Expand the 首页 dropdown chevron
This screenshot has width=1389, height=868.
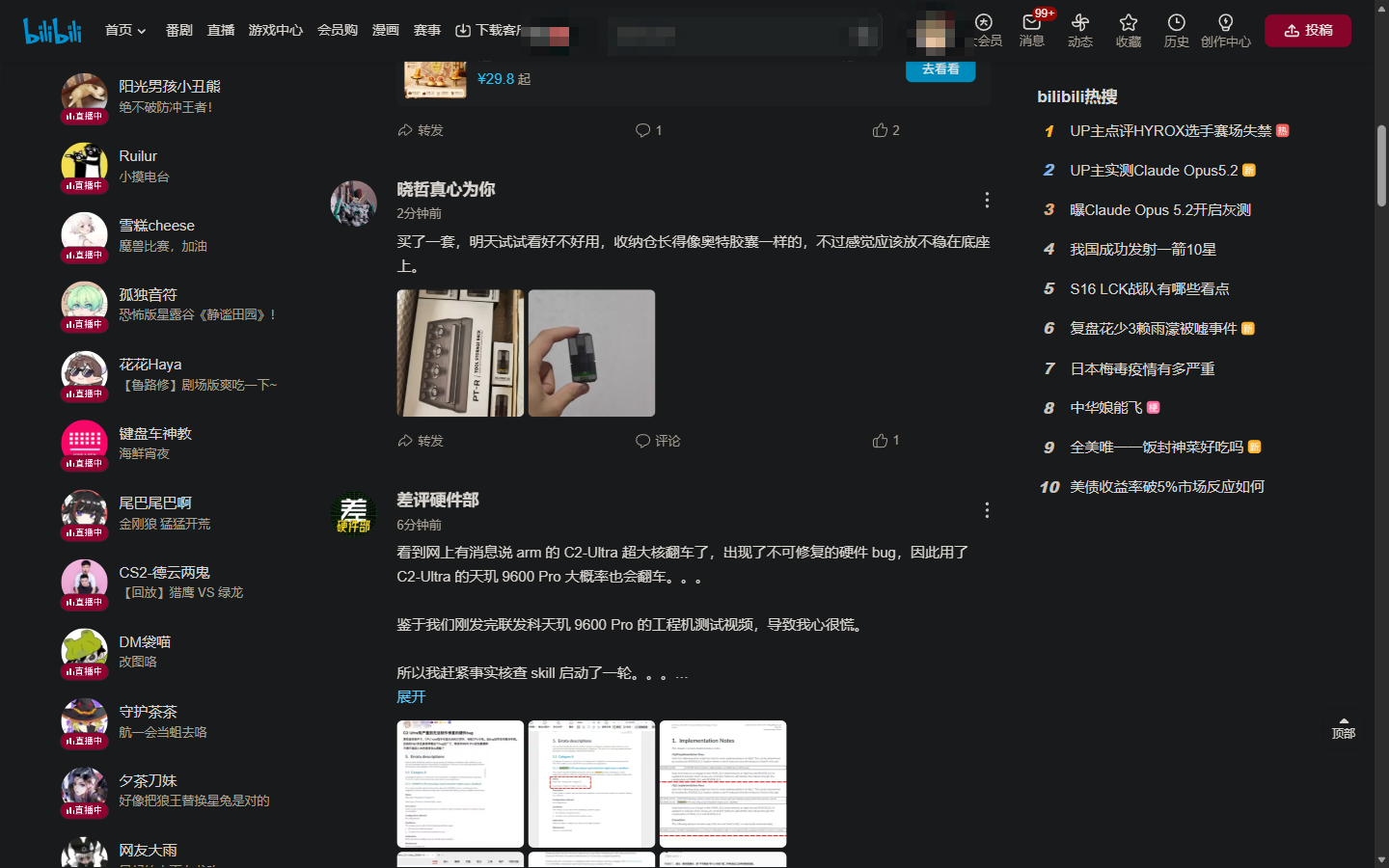pyautogui.click(x=142, y=32)
